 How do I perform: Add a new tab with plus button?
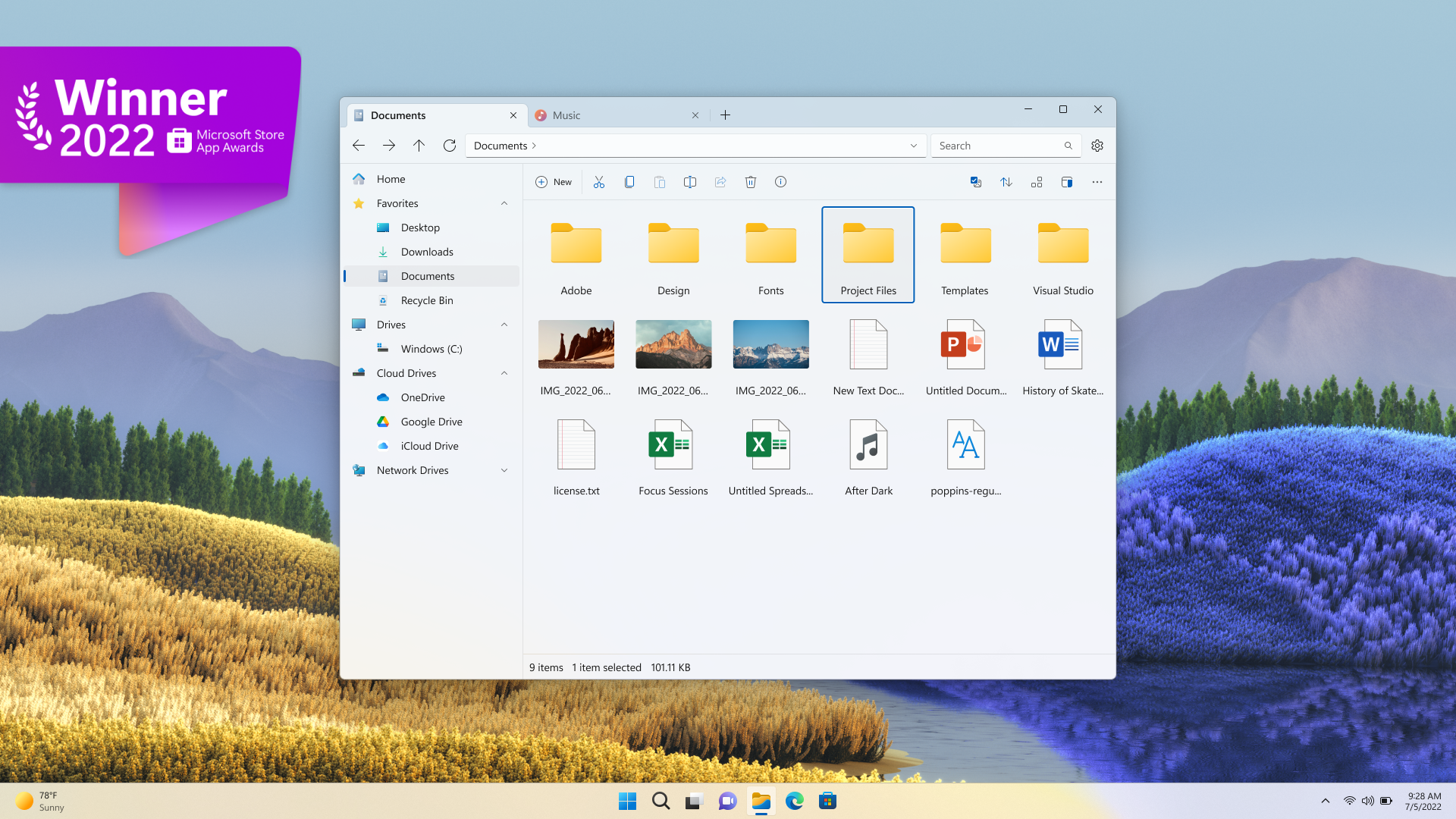(x=725, y=115)
